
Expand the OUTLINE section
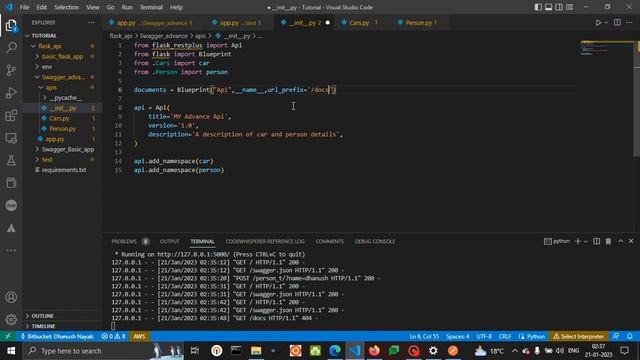point(62,316)
